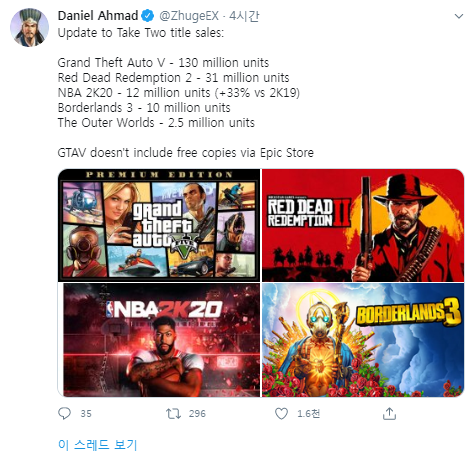Open the Daniel Ahmad display name
The image size is (472, 457).
click(x=98, y=16)
